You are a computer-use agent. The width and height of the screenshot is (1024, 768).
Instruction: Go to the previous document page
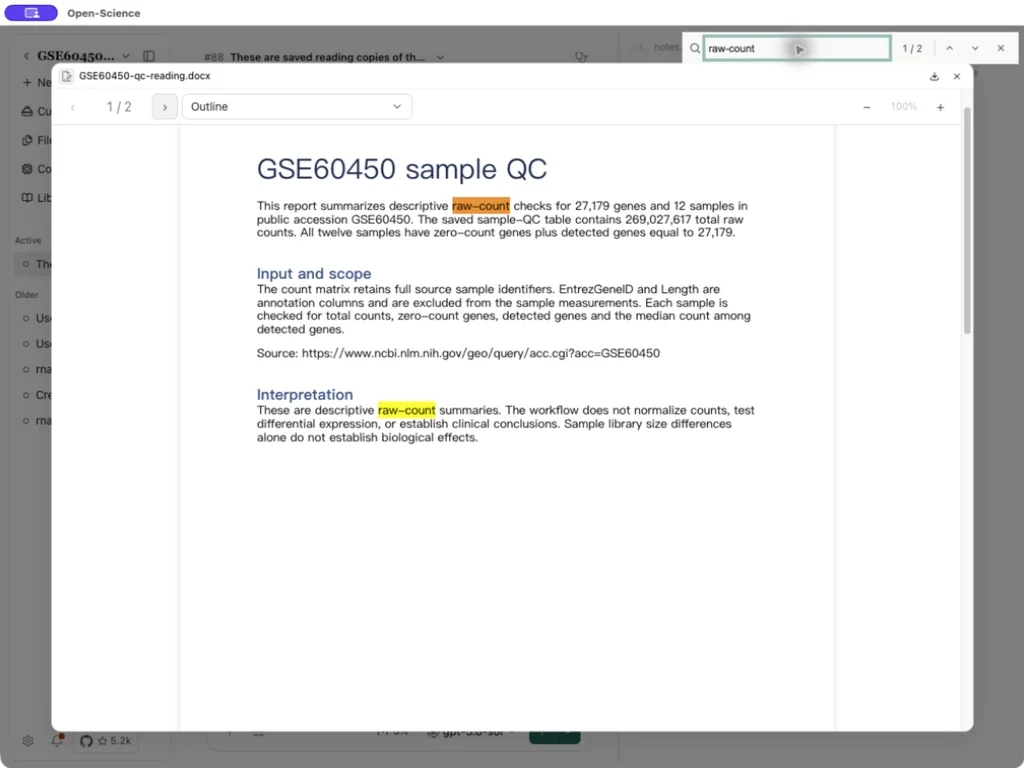[72, 107]
